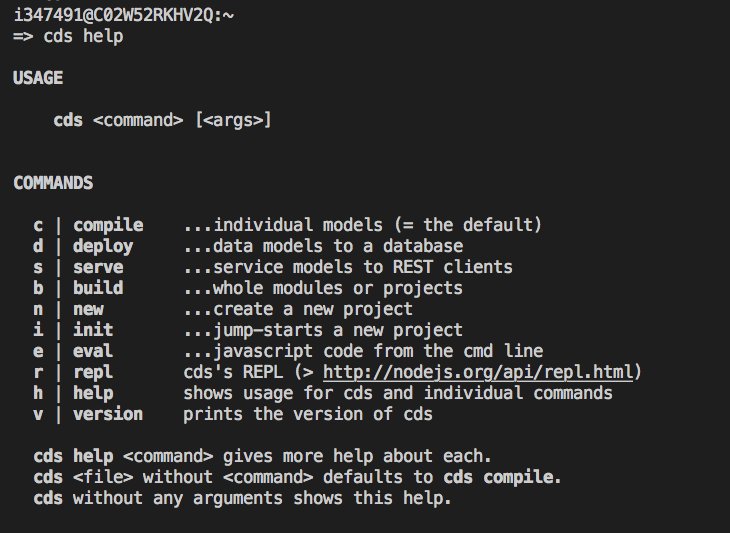Image resolution: width=730 pixels, height=533 pixels.
Task: Select the 'serve' command text
Action: coord(98,267)
